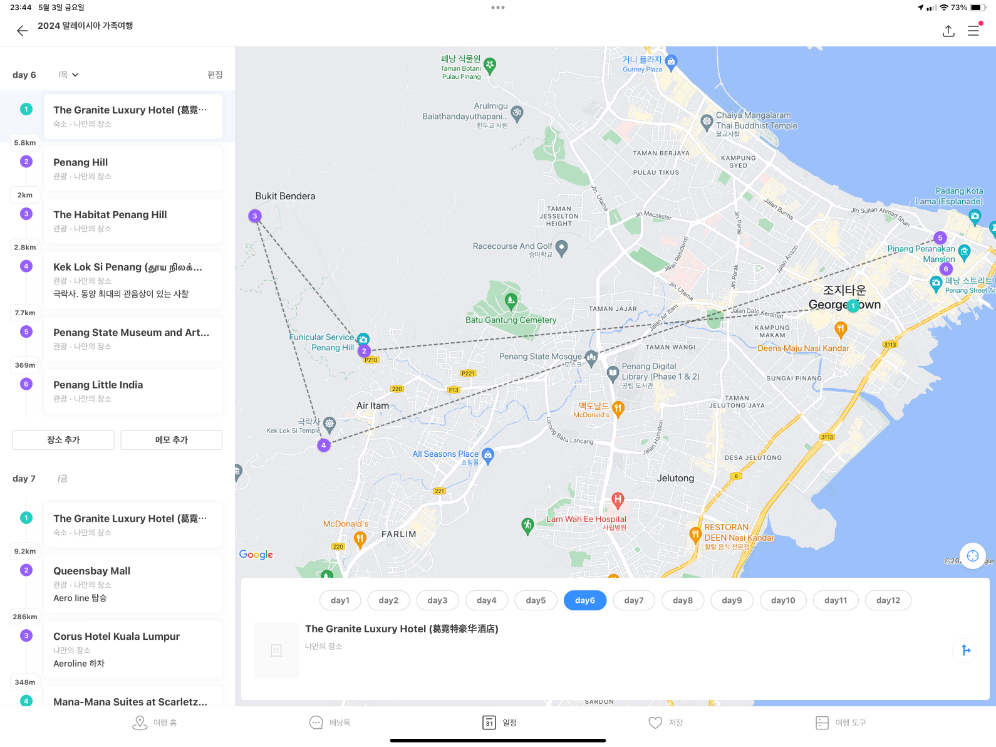Switch to the day10 tab
996x747 pixels.
click(x=783, y=600)
